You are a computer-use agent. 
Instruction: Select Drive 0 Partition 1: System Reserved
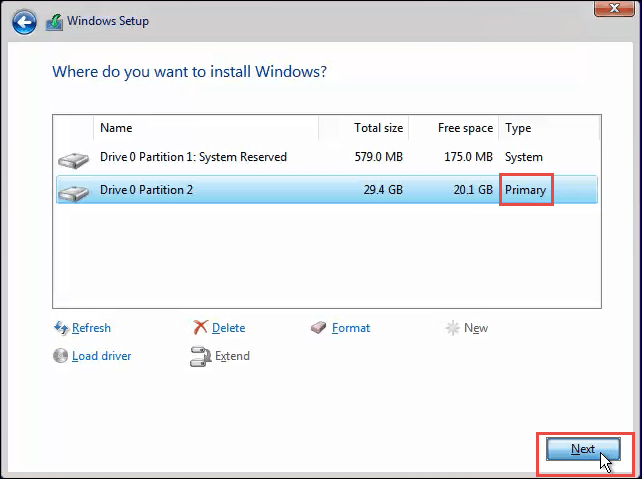[x=193, y=157]
